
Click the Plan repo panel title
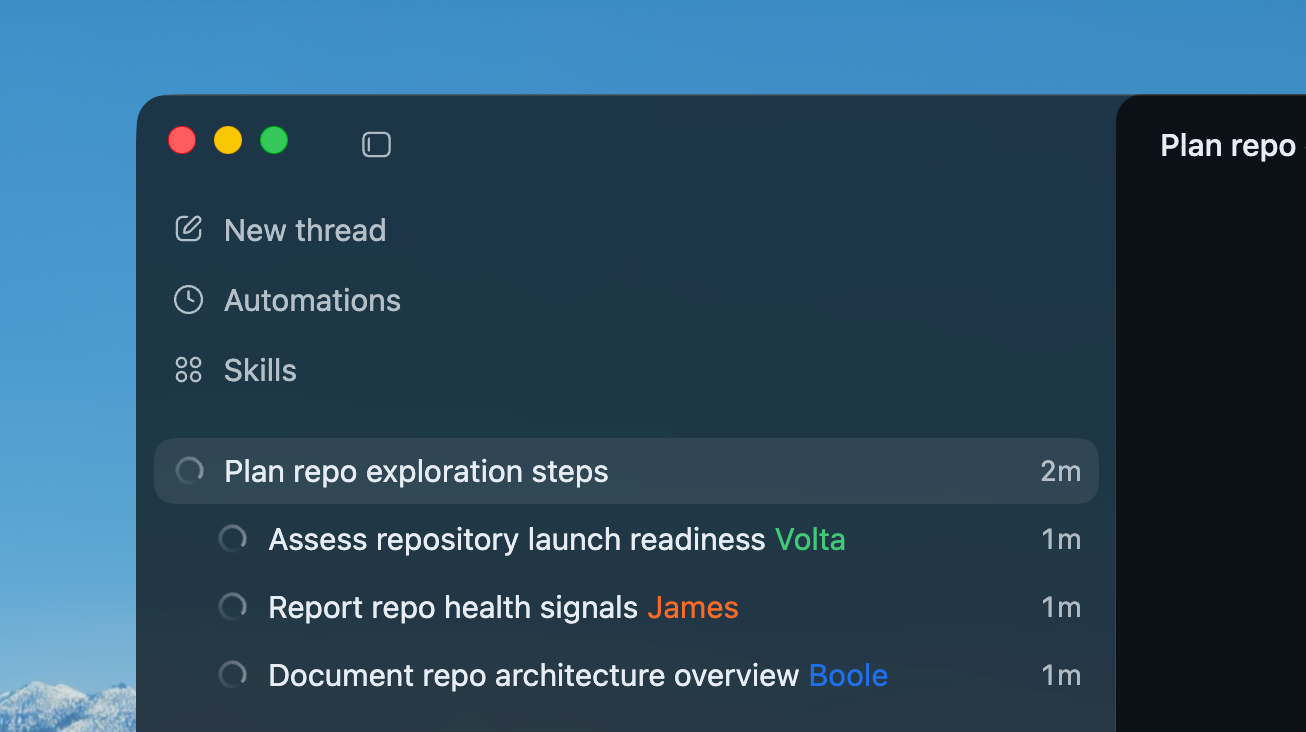click(1227, 145)
